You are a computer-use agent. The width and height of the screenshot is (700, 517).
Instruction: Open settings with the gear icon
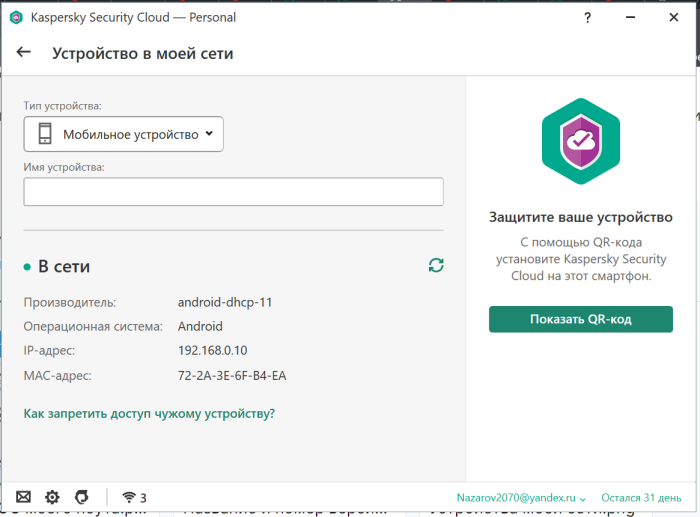(x=52, y=497)
